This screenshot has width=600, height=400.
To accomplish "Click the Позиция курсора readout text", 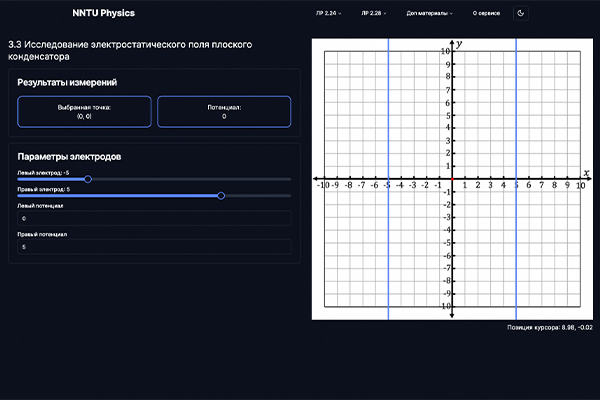I will coord(550,327).
